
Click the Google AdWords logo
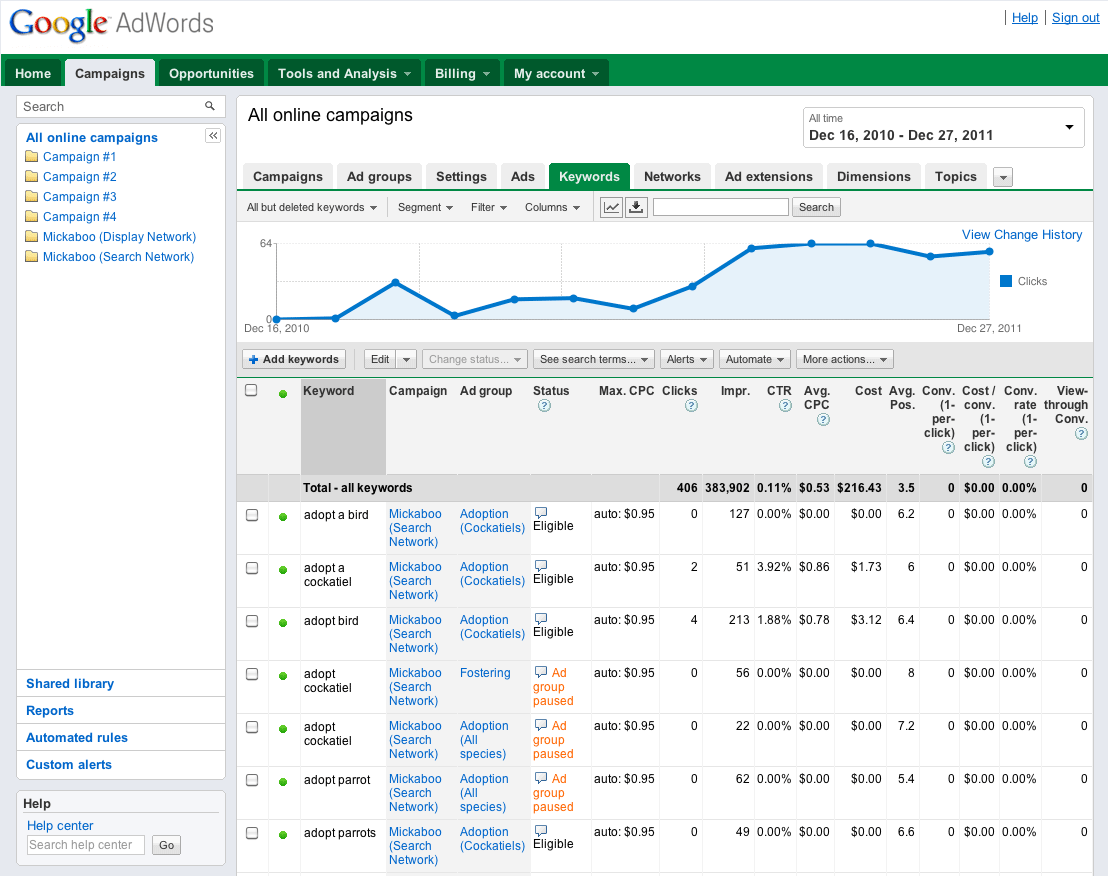[x=112, y=23]
